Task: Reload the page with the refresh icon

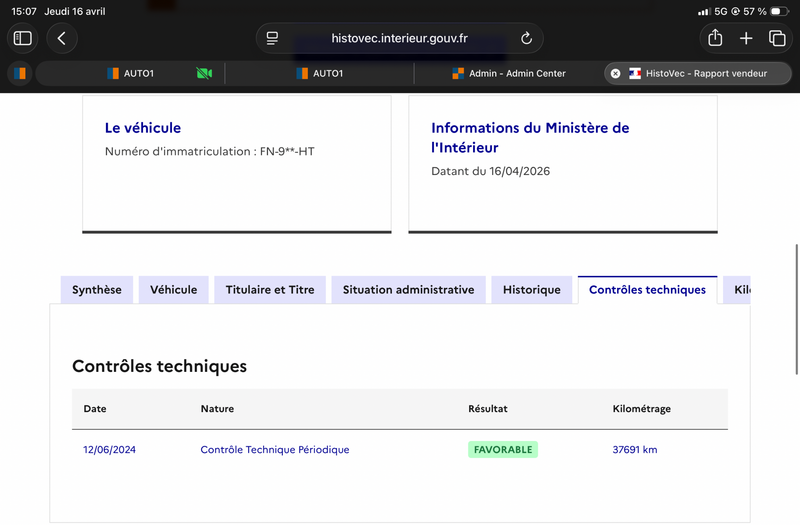Action: coord(526,38)
